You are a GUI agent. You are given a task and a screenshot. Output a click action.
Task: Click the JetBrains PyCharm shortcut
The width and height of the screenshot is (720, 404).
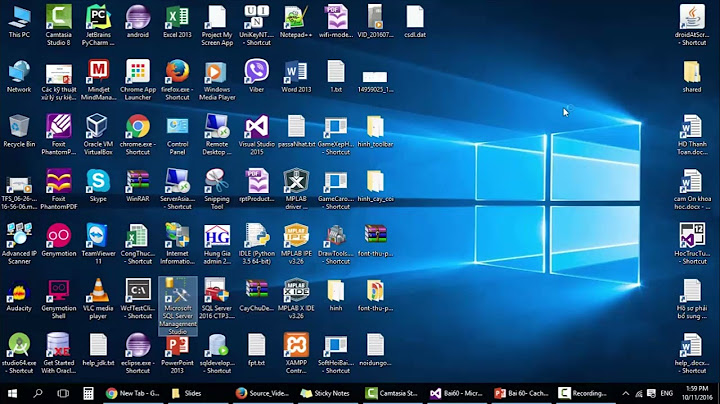tap(98, 24)
